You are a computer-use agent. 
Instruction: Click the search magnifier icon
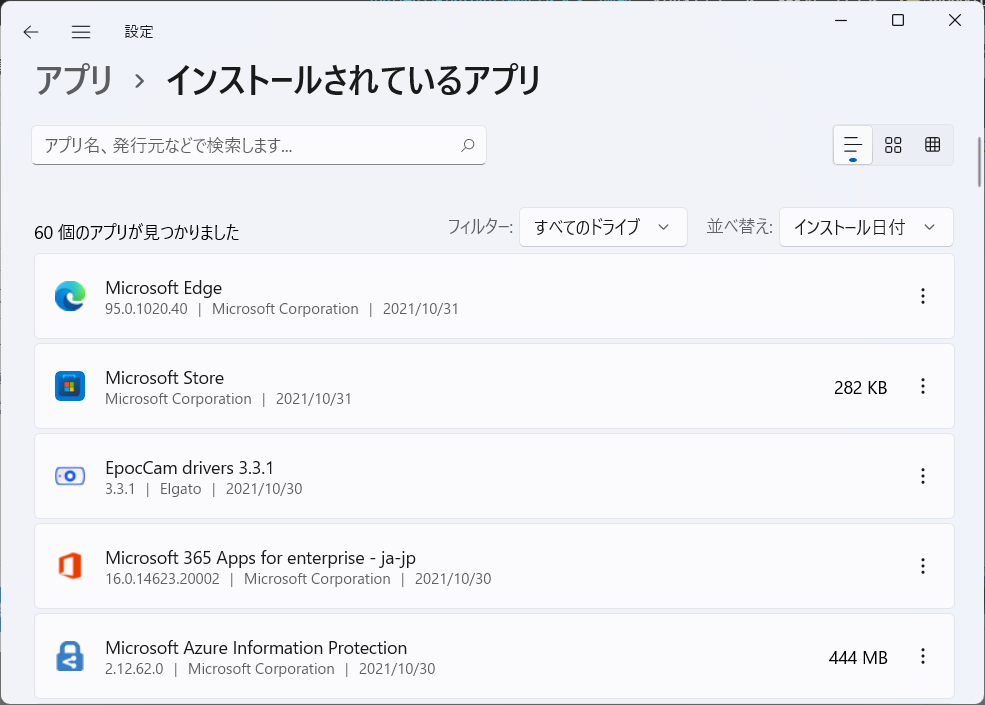tap(467, 145)
